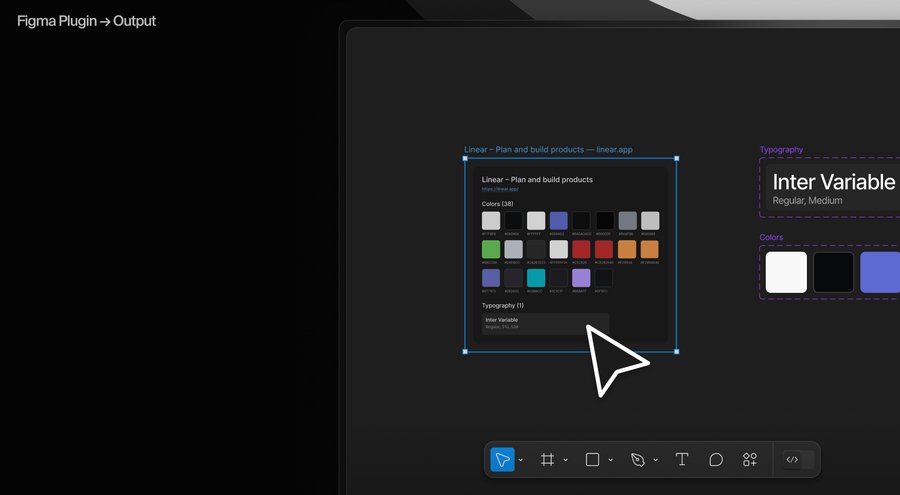This screenshot has width=900, height=495.
Task: Pick the indigo swatch starting the third row
Action: (x=491, y=278)
